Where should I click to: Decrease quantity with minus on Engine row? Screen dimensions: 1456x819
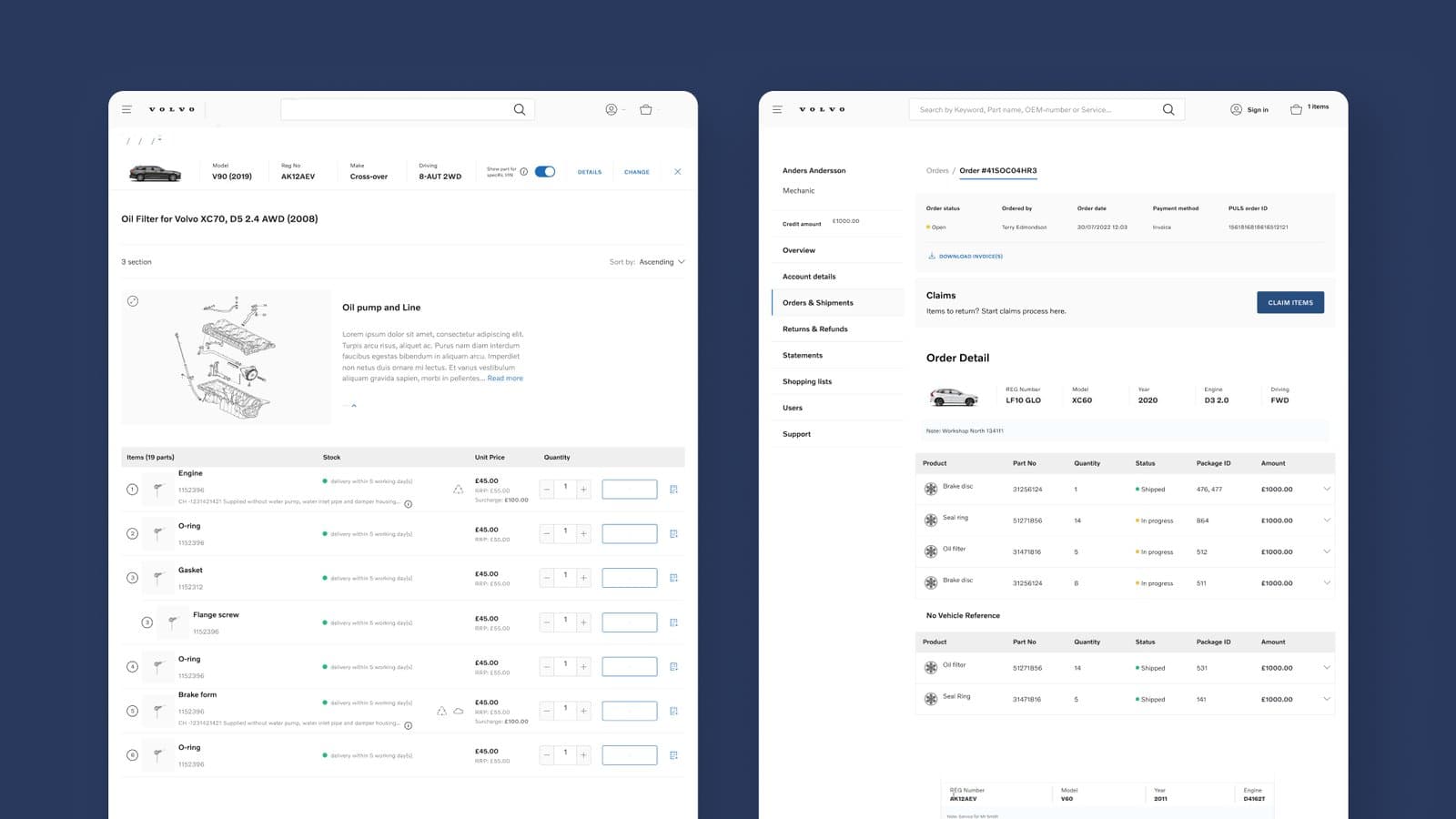click(546, 490)
